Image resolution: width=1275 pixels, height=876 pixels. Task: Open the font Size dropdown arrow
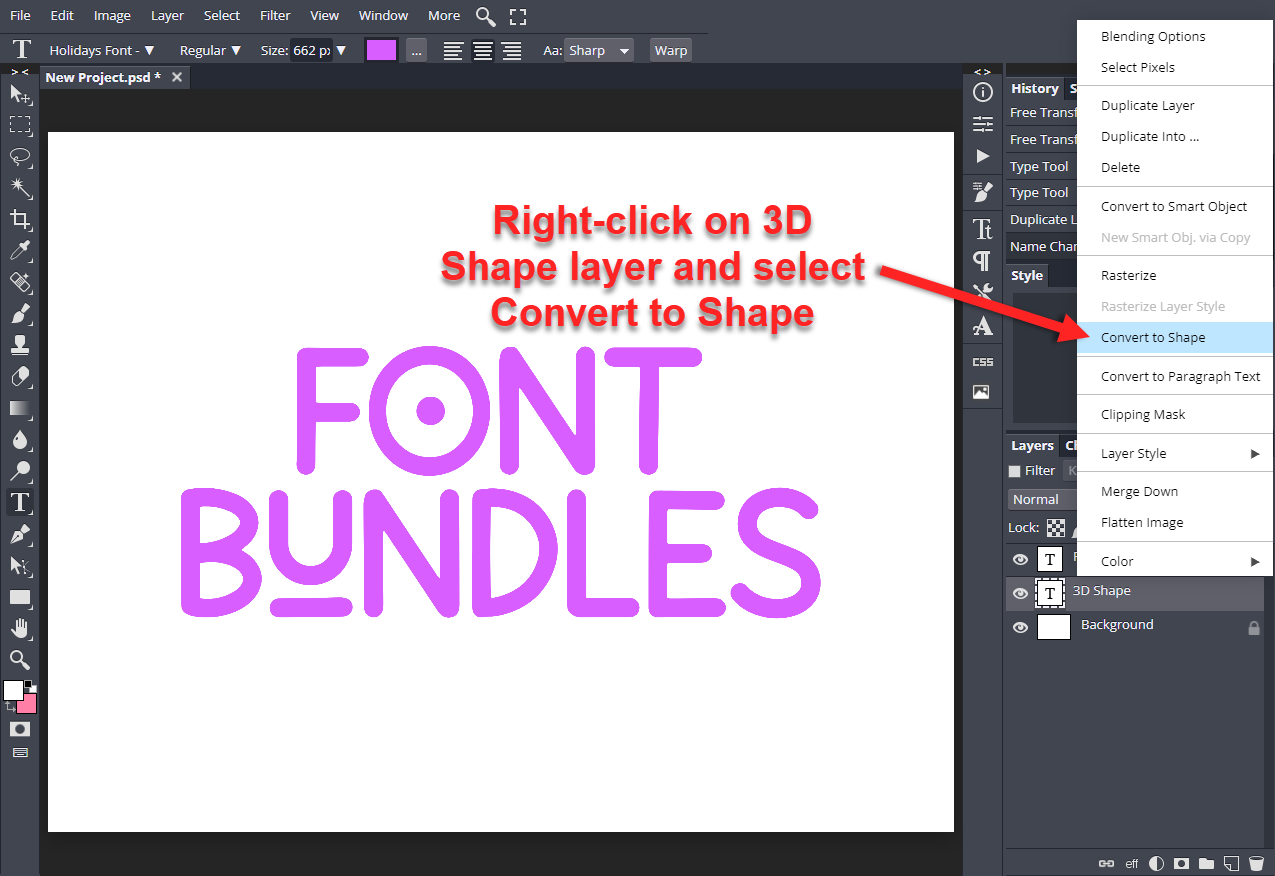coord(341,50)
